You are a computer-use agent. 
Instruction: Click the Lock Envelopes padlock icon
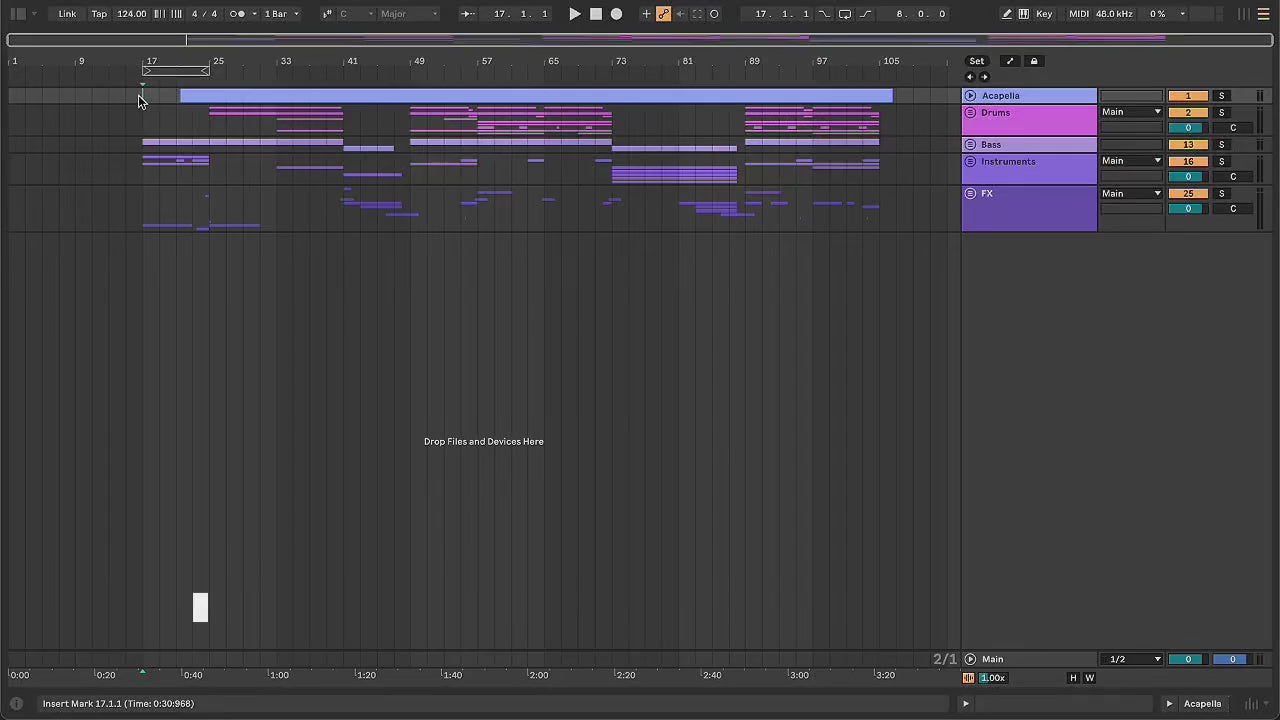tap(1034, 61)
